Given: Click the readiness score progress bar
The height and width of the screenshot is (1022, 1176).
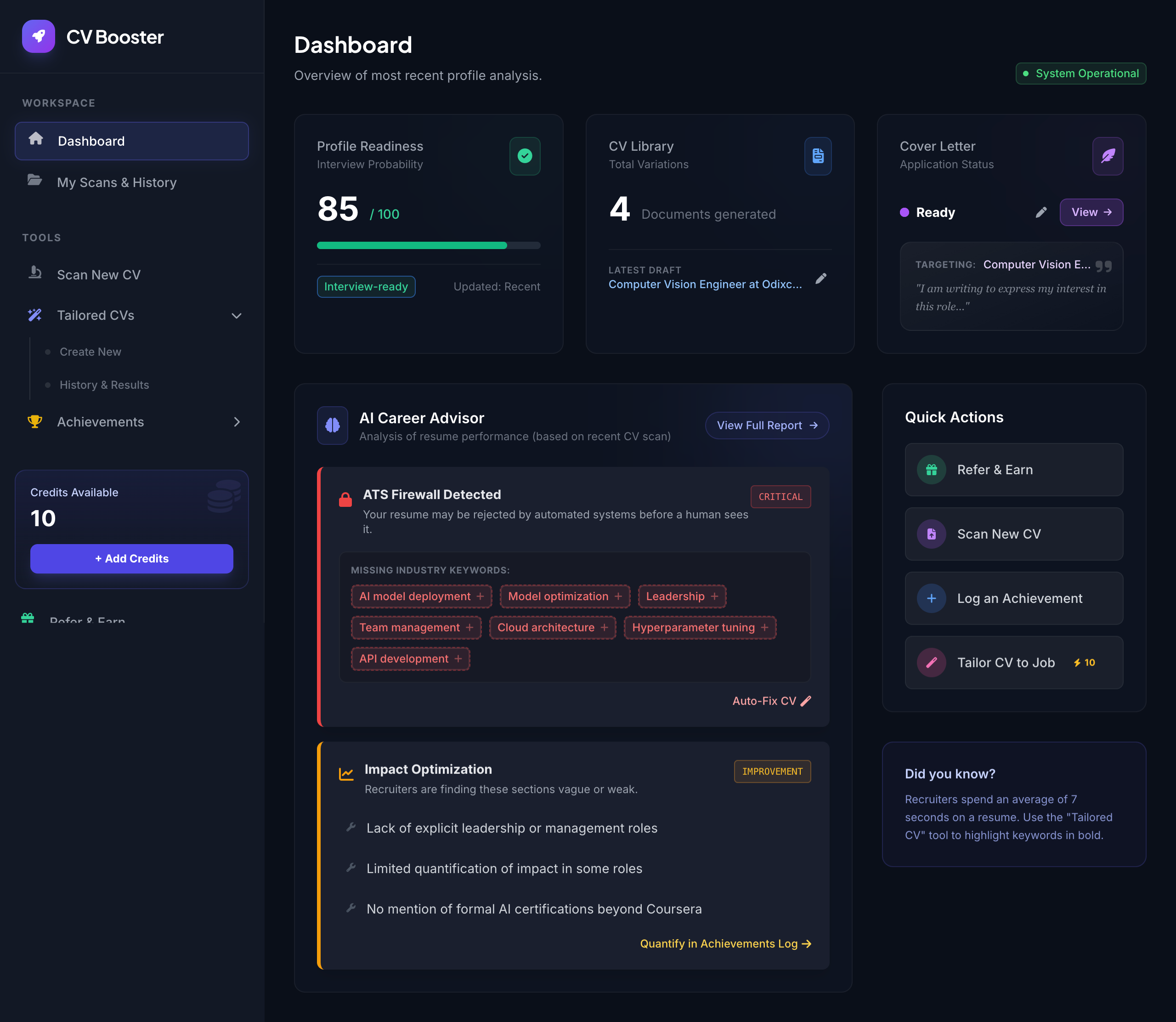Looking at the screenshot, I should pyautogui.click(x=429, y=245).
